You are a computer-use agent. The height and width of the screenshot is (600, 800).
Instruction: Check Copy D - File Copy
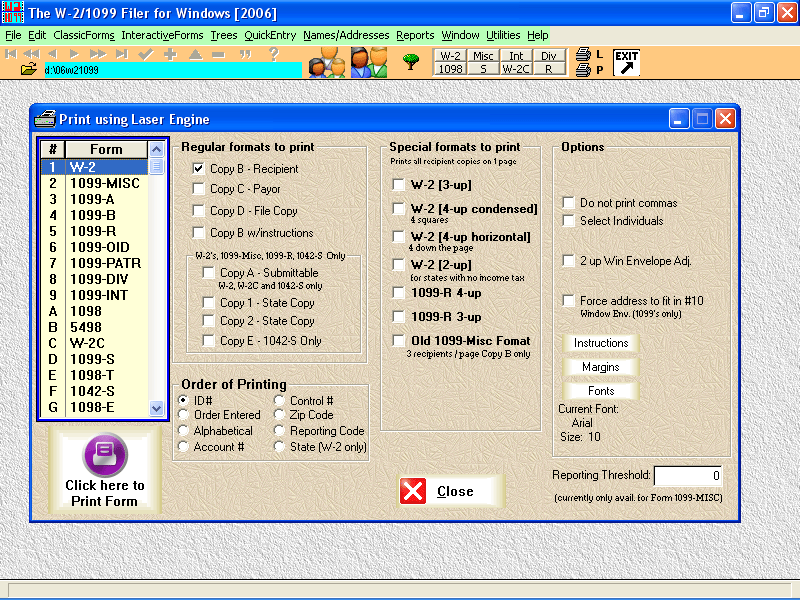[x=198, y=211]
